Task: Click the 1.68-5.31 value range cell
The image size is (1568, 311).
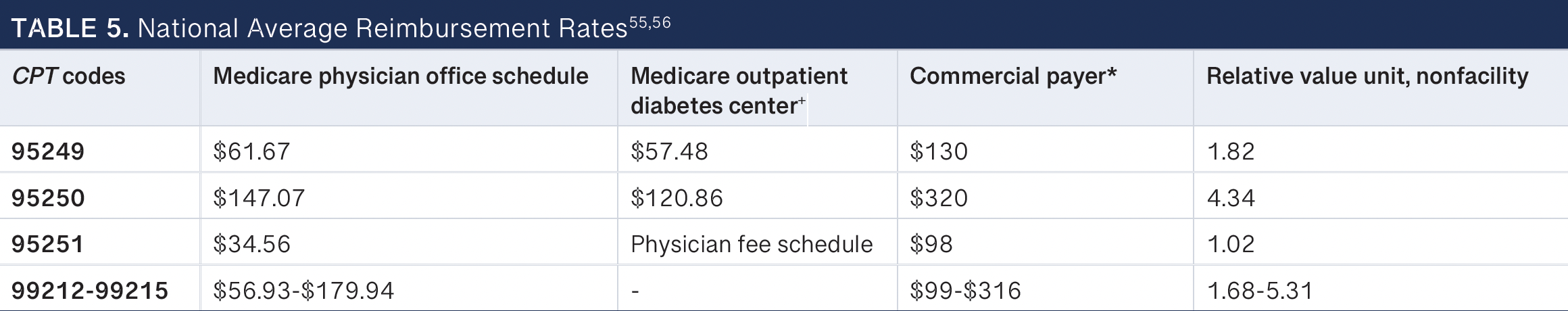Action: coord(1260,290)
